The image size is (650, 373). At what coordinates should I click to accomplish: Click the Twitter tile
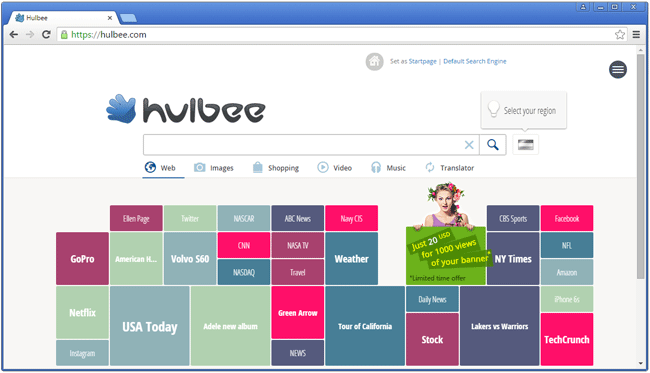190,218
